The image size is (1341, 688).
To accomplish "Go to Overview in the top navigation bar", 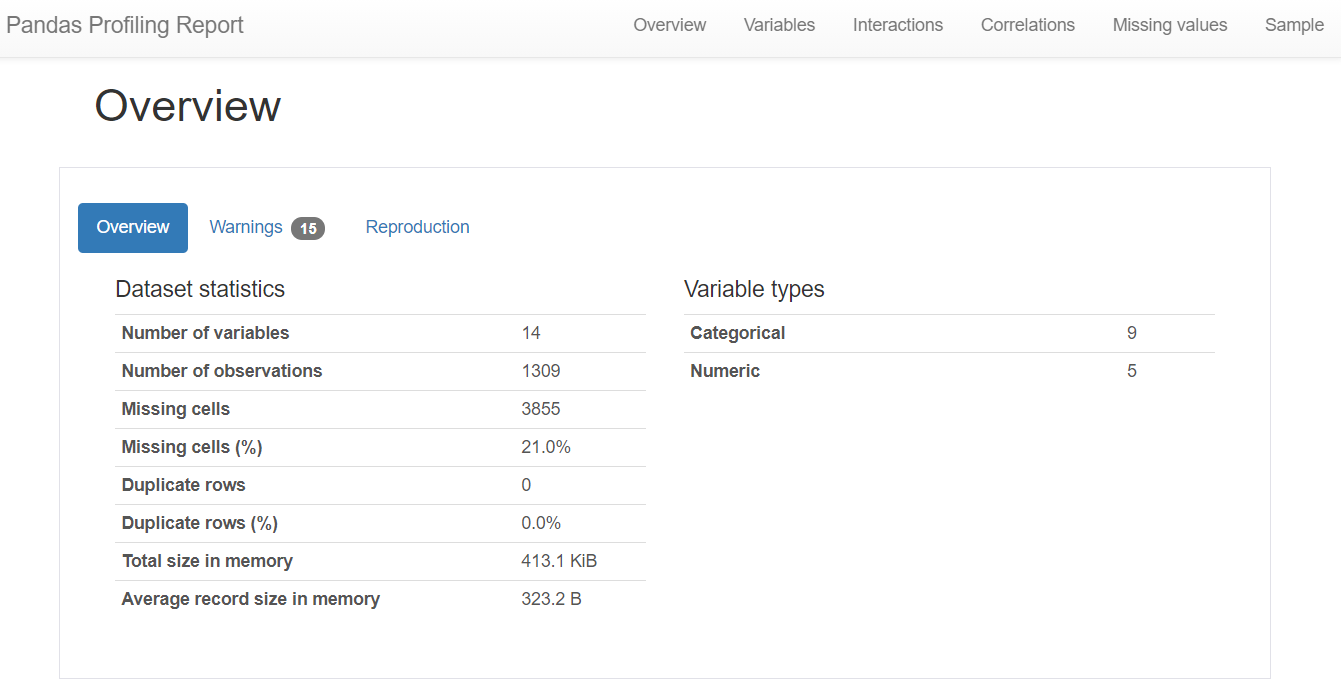I will click(669, 25).
